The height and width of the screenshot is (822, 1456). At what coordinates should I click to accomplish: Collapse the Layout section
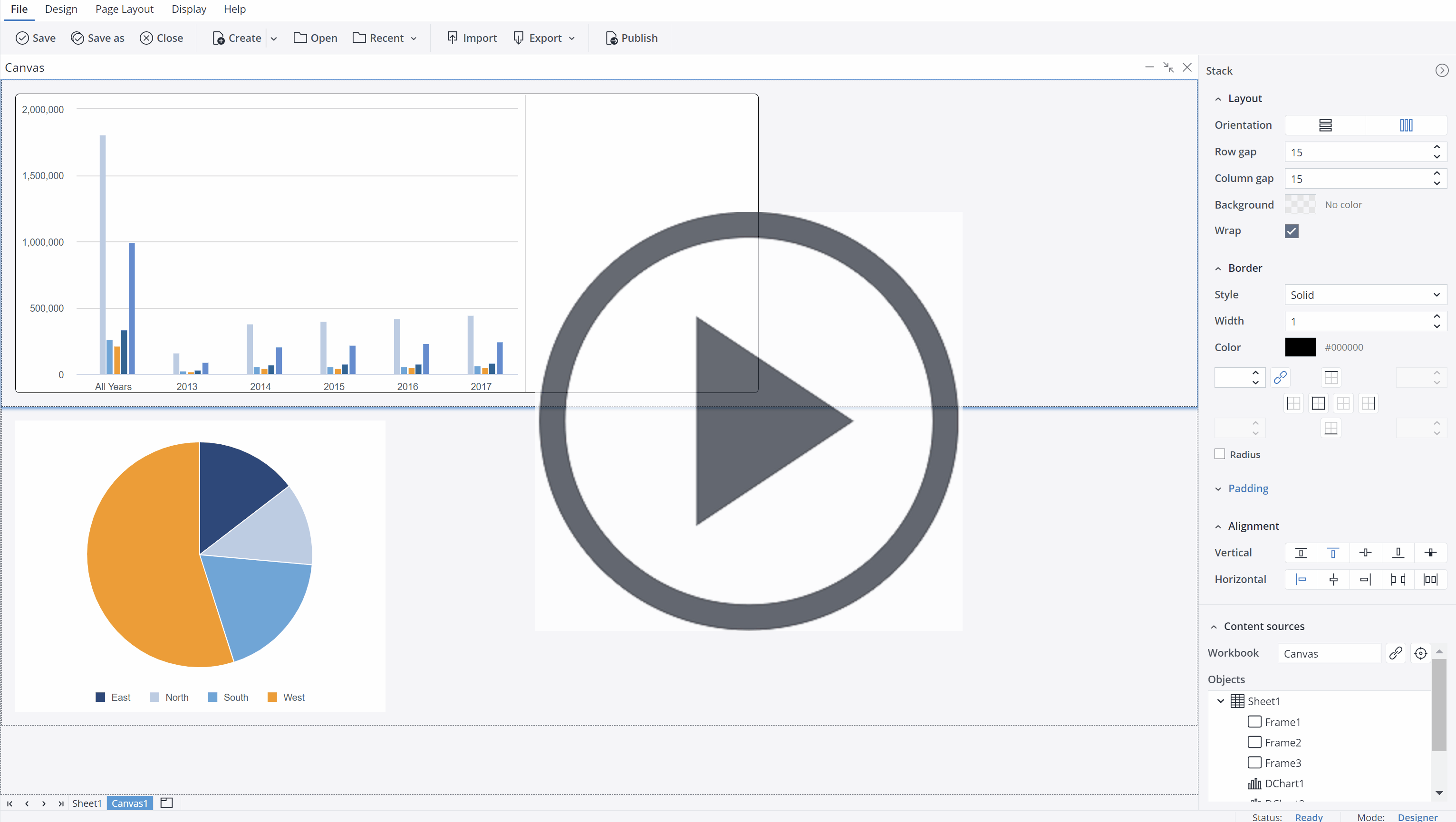click(1218, 98)
